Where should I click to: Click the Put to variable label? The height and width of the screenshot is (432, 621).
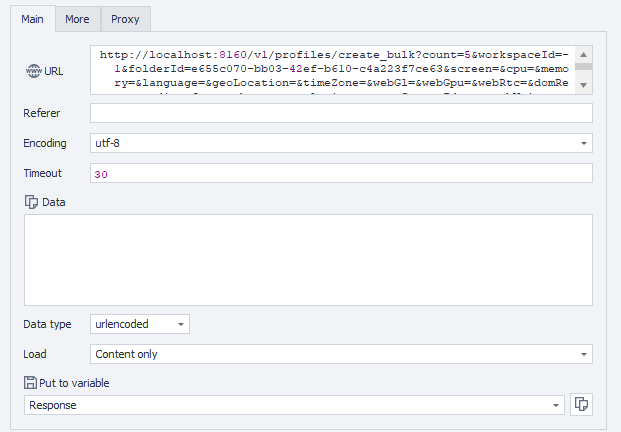(x=74, y=382)
